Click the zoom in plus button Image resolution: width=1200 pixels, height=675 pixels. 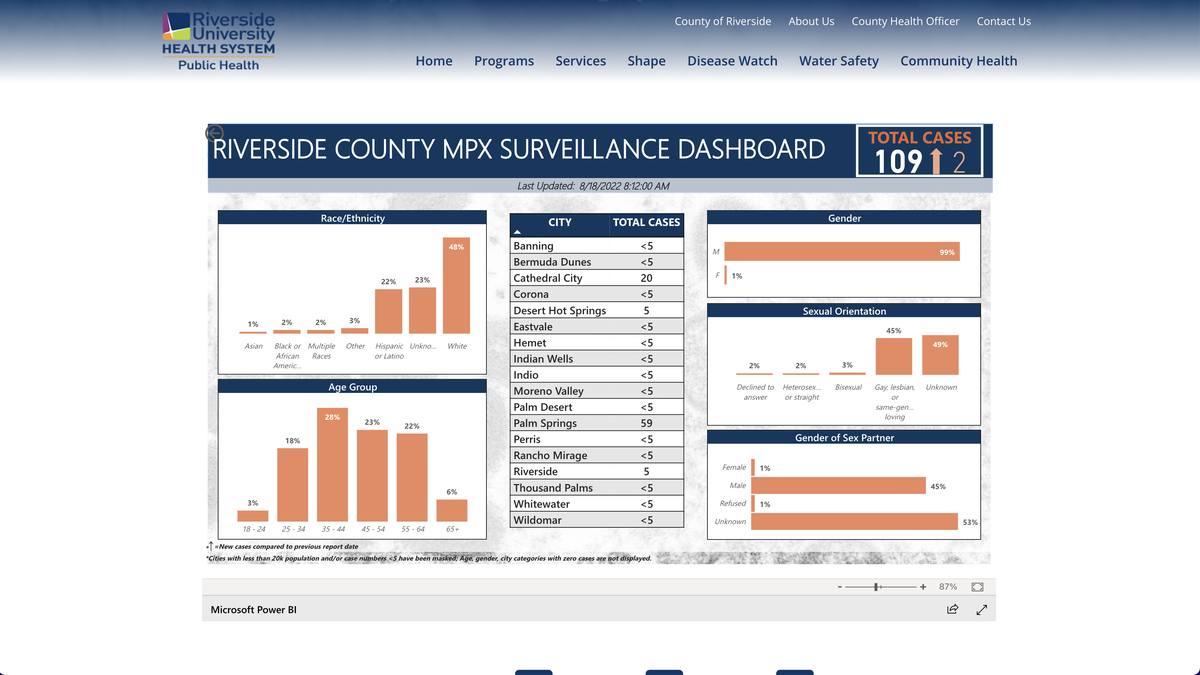click(923, 587)
